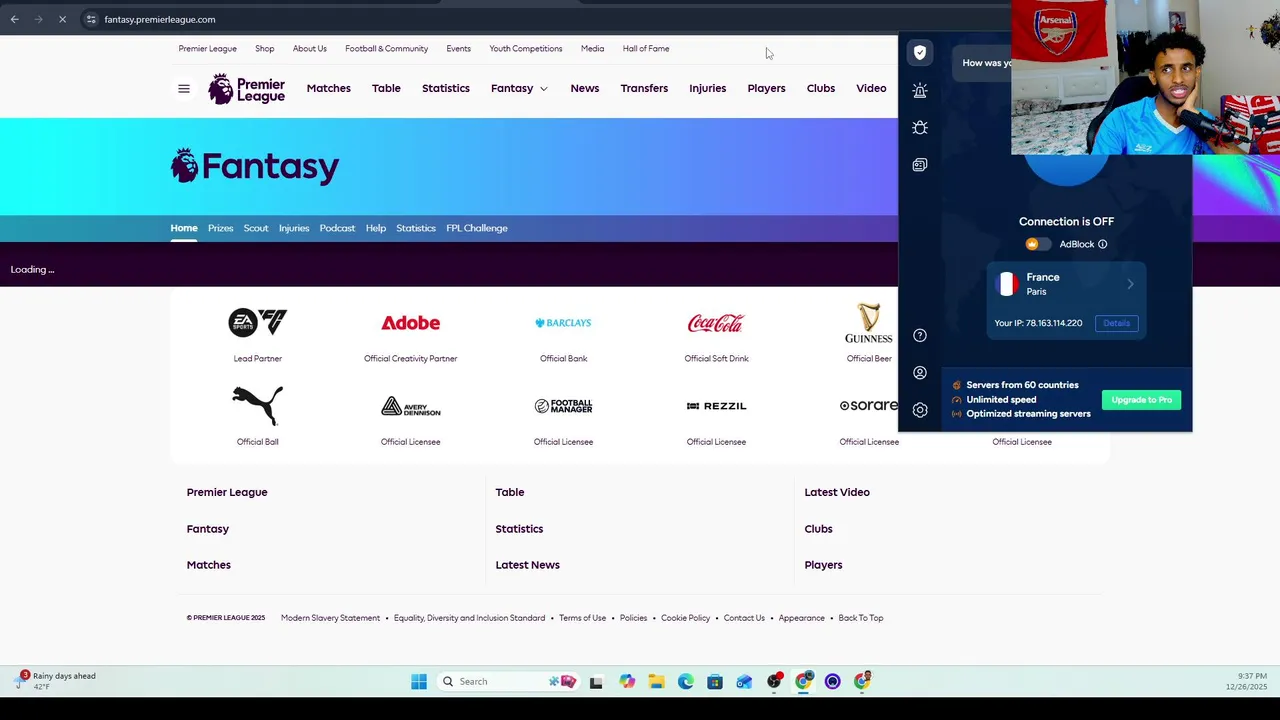1280x720 pixels.
Task: Open the Windows Start menu
Action: (x=419, y=682)
